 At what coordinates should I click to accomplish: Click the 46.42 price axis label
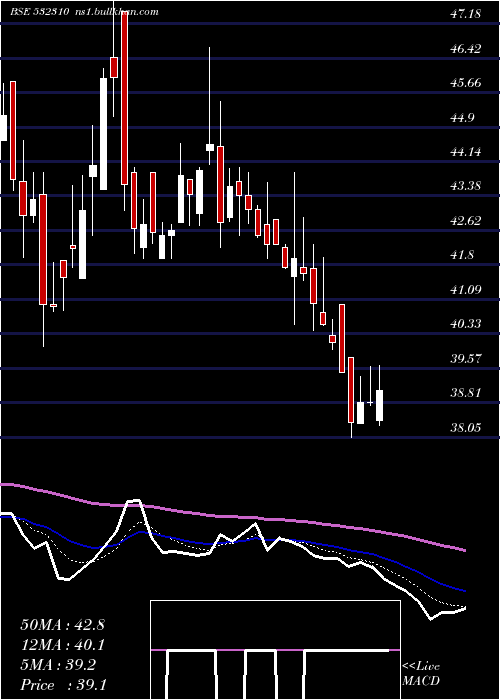pyautogui.click(x=465, y=48)
